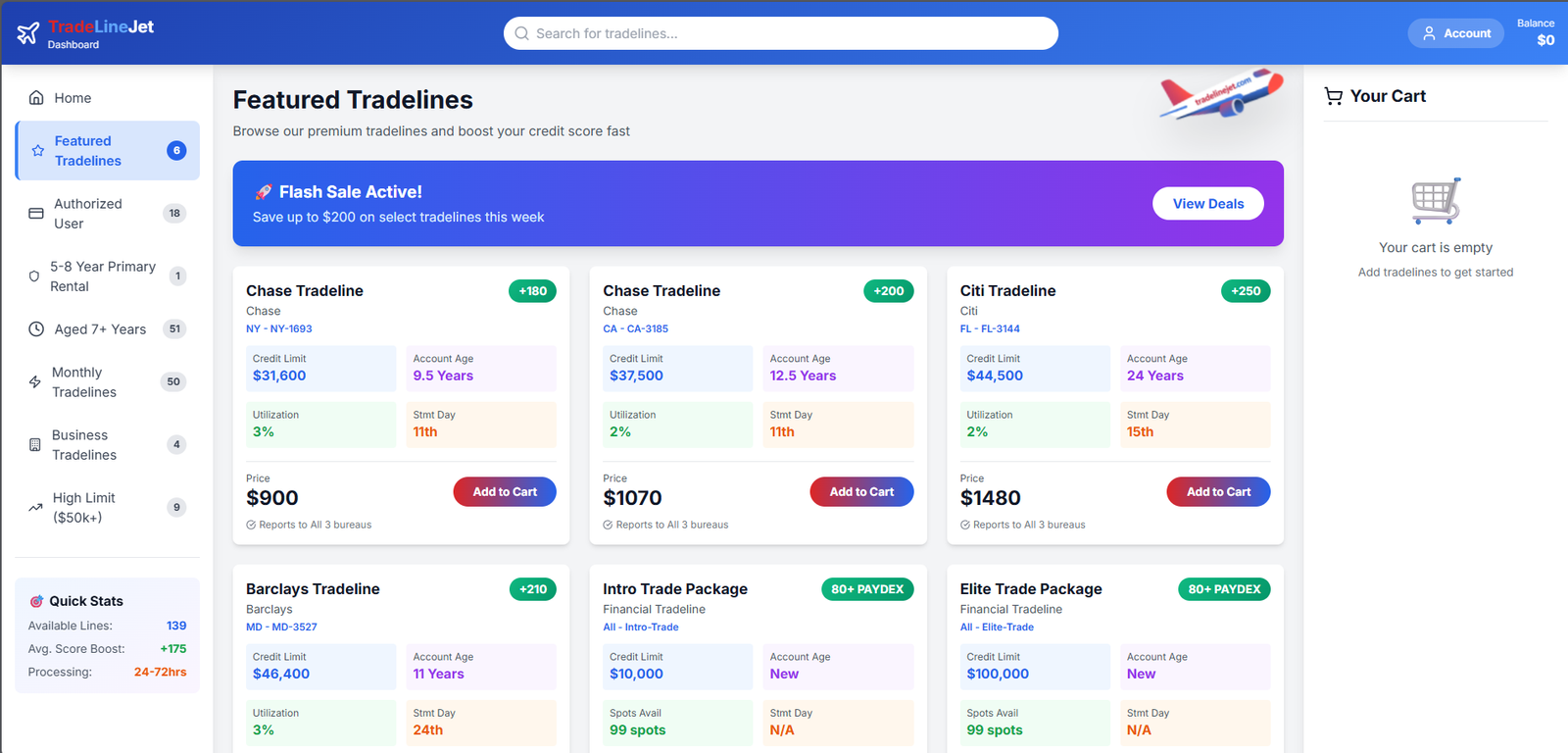
Task: Click the TradeLineJet airplane logo icon
Action: coord(28,33)
